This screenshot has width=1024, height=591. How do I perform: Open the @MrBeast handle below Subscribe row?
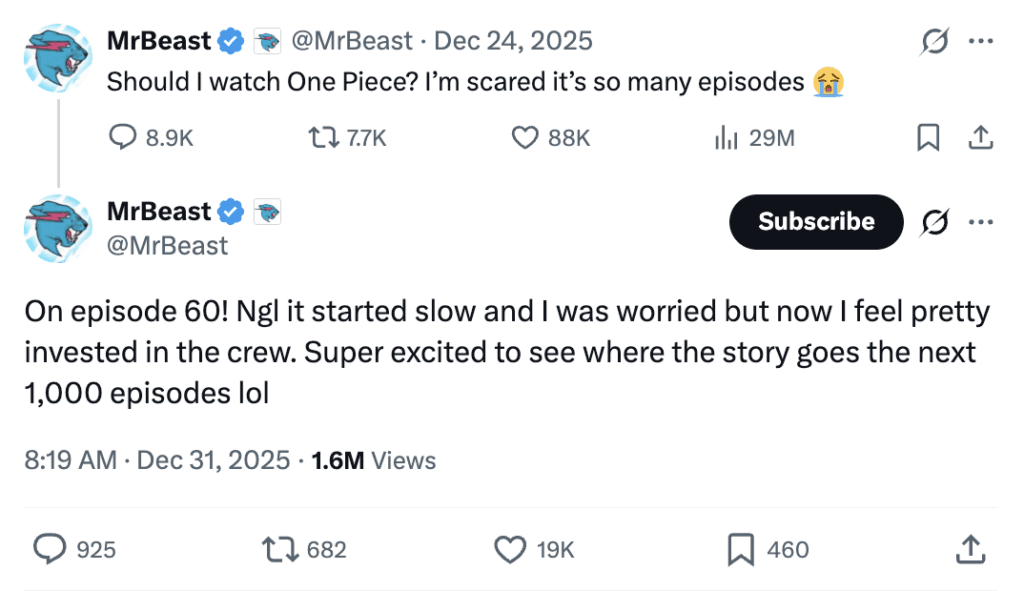tap(167, 245)
